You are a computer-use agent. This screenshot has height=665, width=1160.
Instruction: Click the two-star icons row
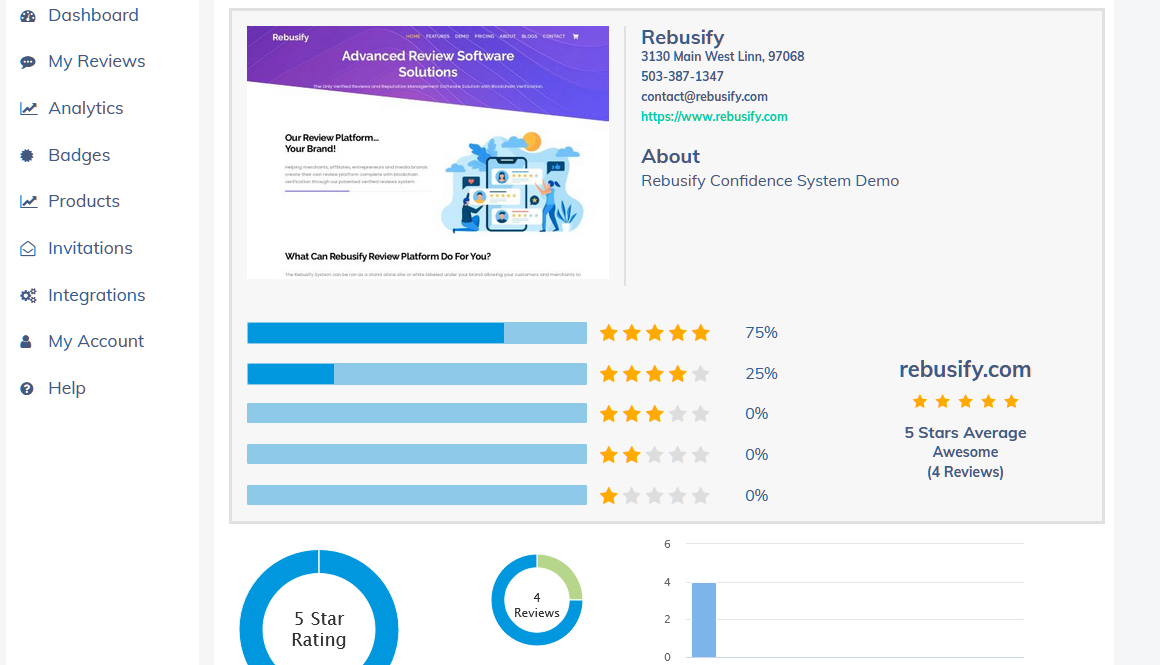click(655, 454)
